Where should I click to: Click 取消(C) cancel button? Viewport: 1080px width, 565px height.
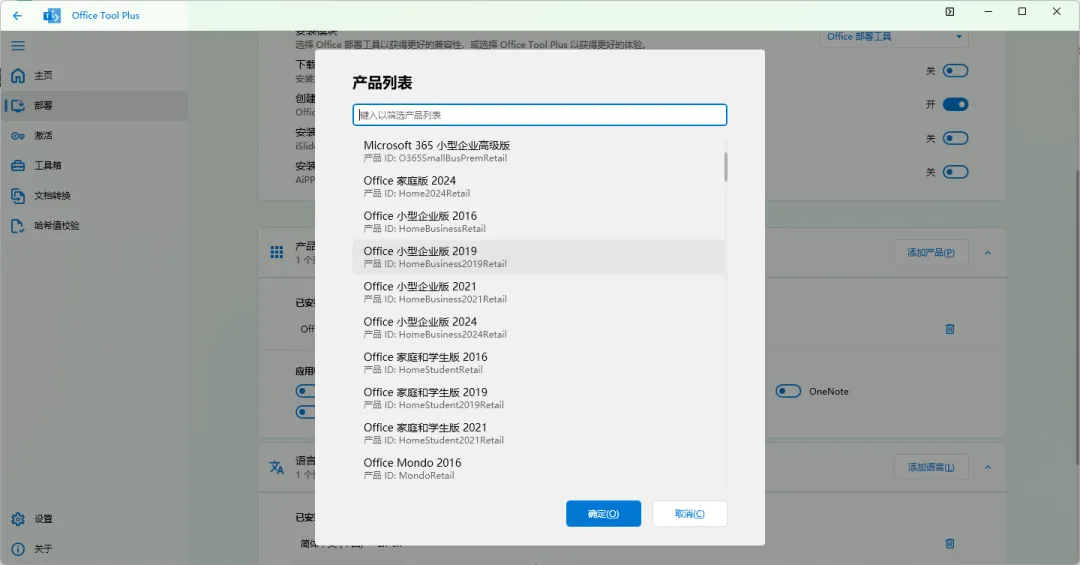(x=689, y=513)
